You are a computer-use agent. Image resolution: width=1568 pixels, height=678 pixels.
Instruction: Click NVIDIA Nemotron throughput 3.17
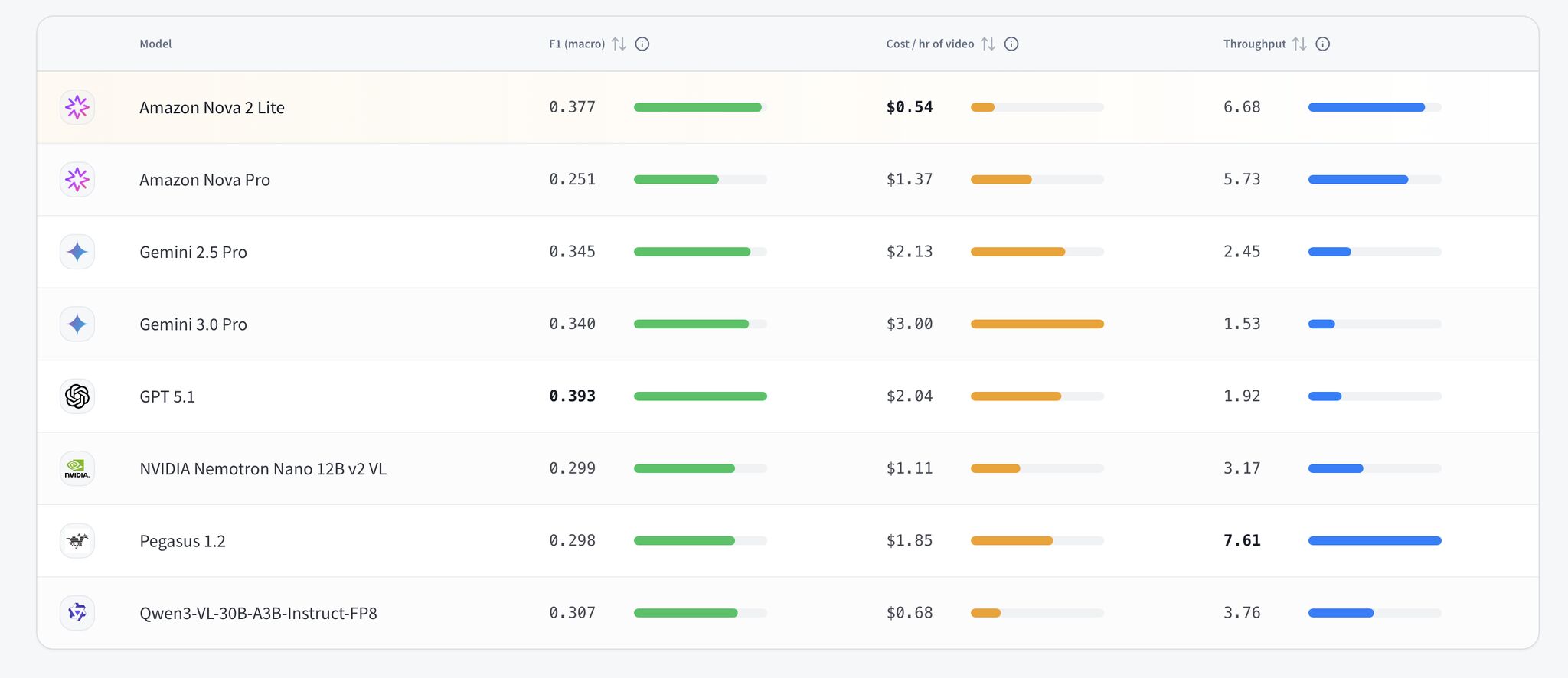coord(1242,468)
